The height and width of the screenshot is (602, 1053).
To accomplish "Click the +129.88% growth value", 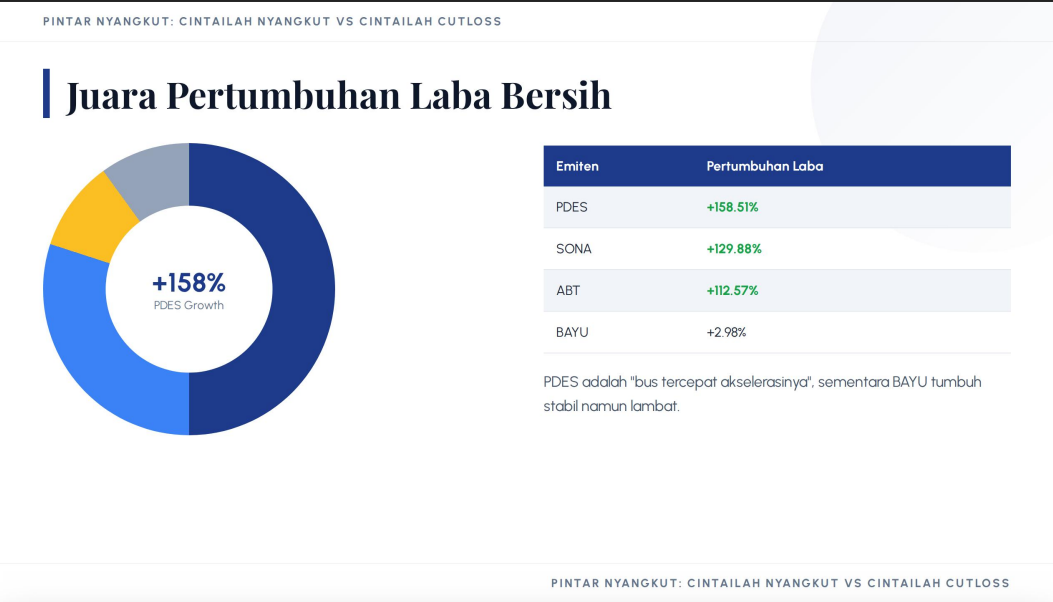I will 734,249.
